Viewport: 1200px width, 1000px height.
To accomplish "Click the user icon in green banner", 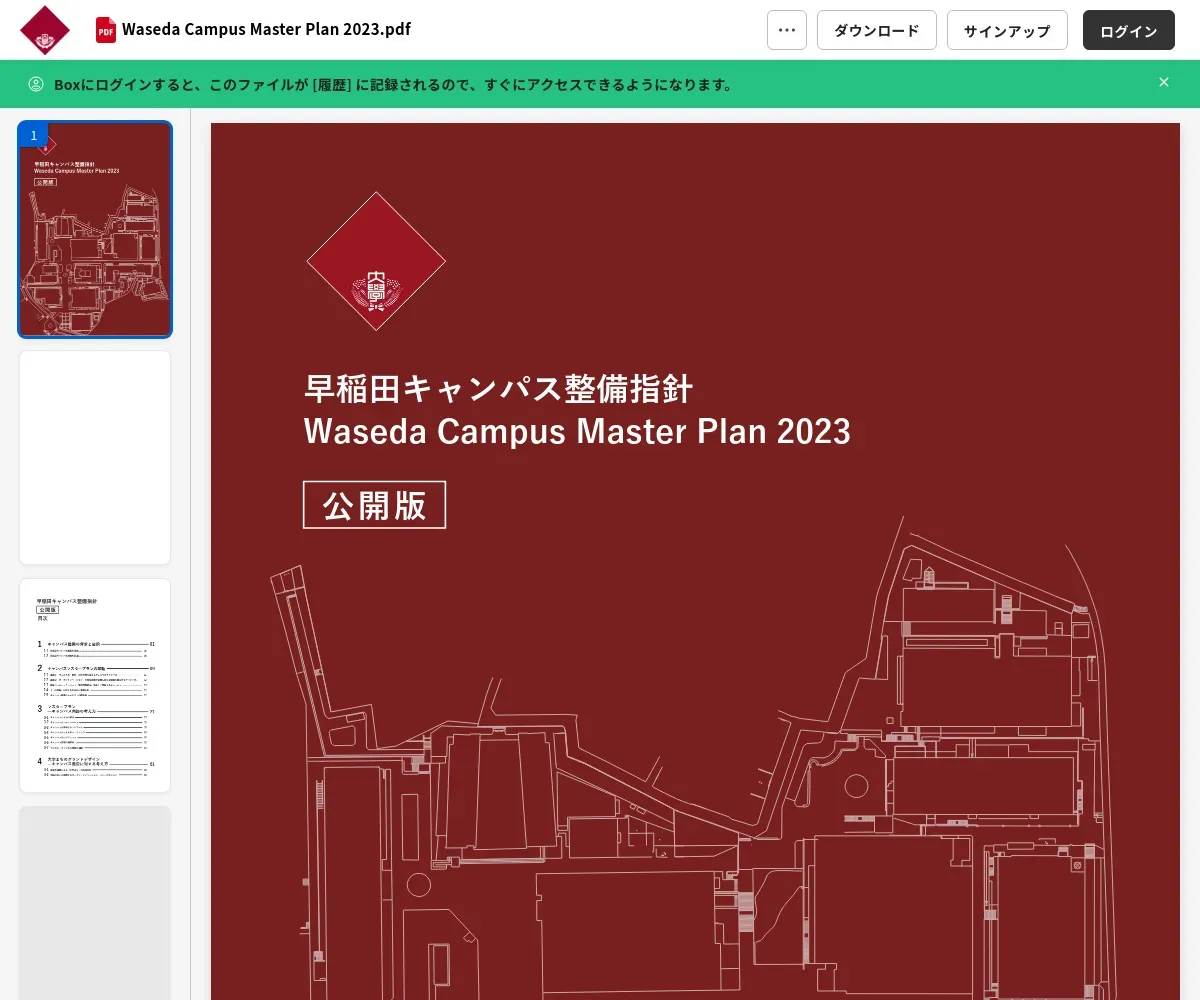I will 36,84.
